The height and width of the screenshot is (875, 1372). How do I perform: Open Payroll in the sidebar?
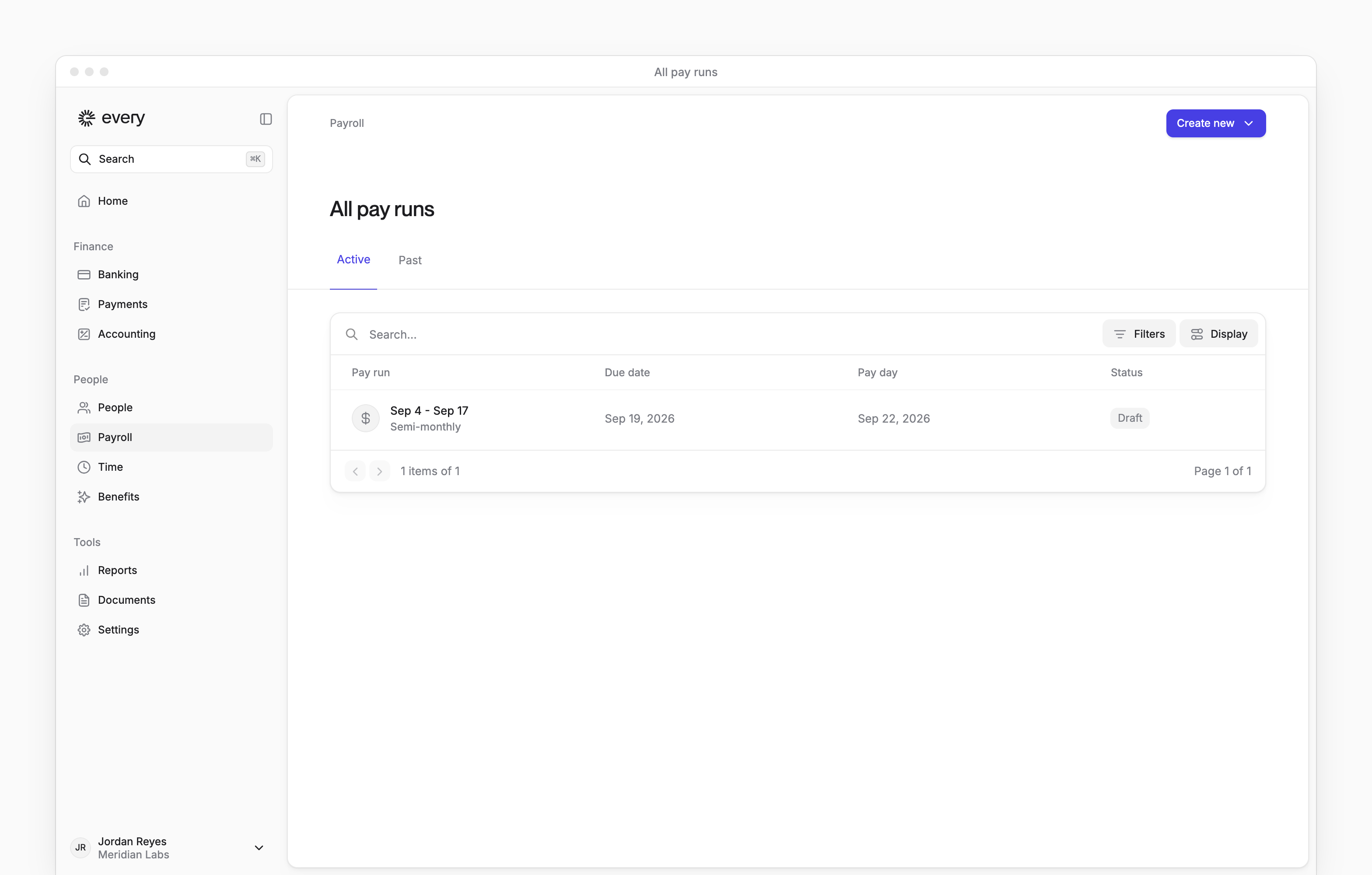(171, 437)
